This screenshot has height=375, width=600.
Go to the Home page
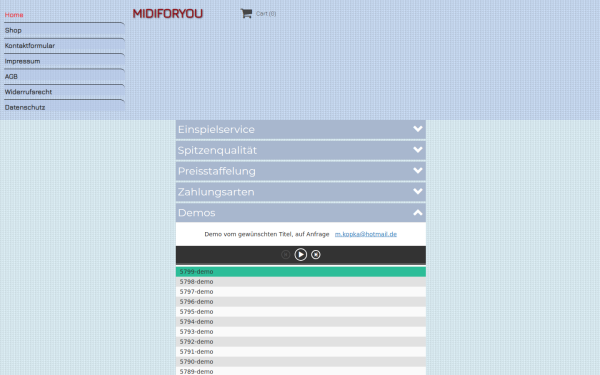(14, 15)
